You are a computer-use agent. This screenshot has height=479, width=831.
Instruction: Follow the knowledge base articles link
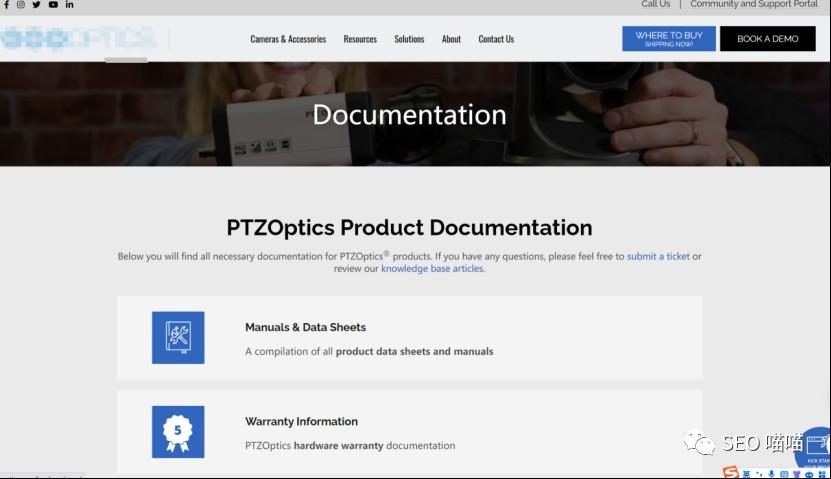[432, 269]
